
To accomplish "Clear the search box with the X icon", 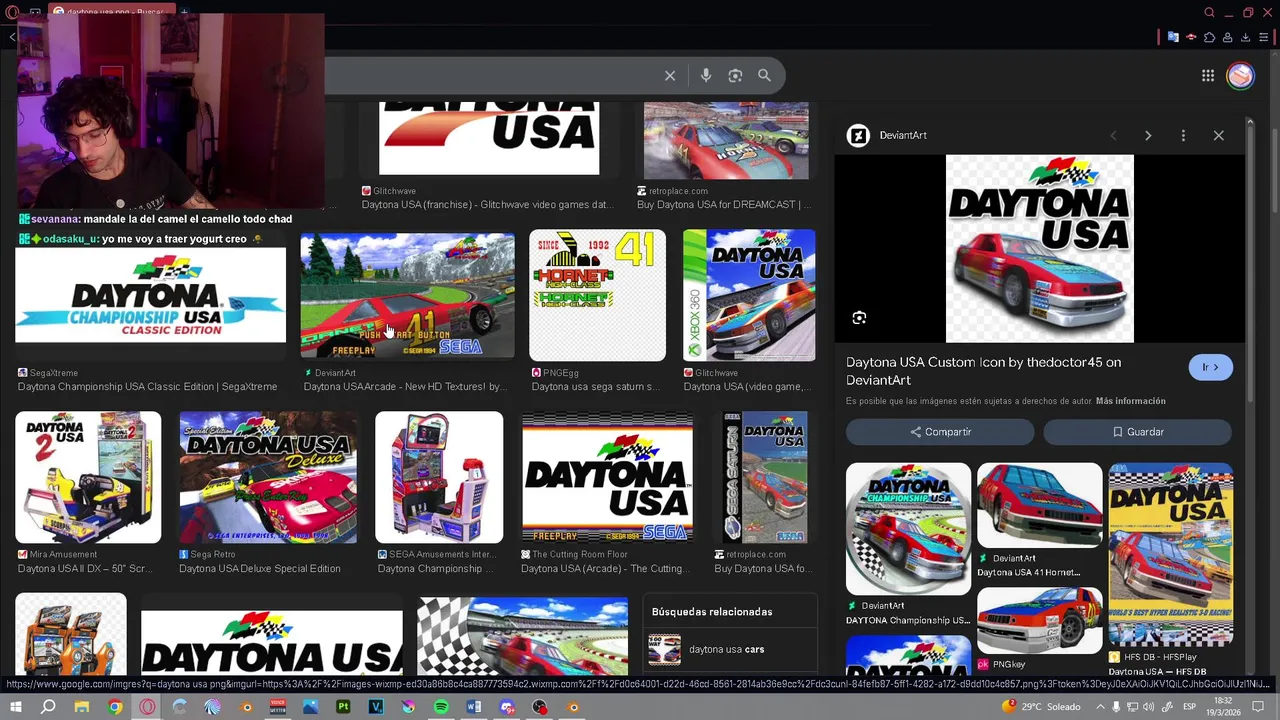I will click(x=670, y=76).
